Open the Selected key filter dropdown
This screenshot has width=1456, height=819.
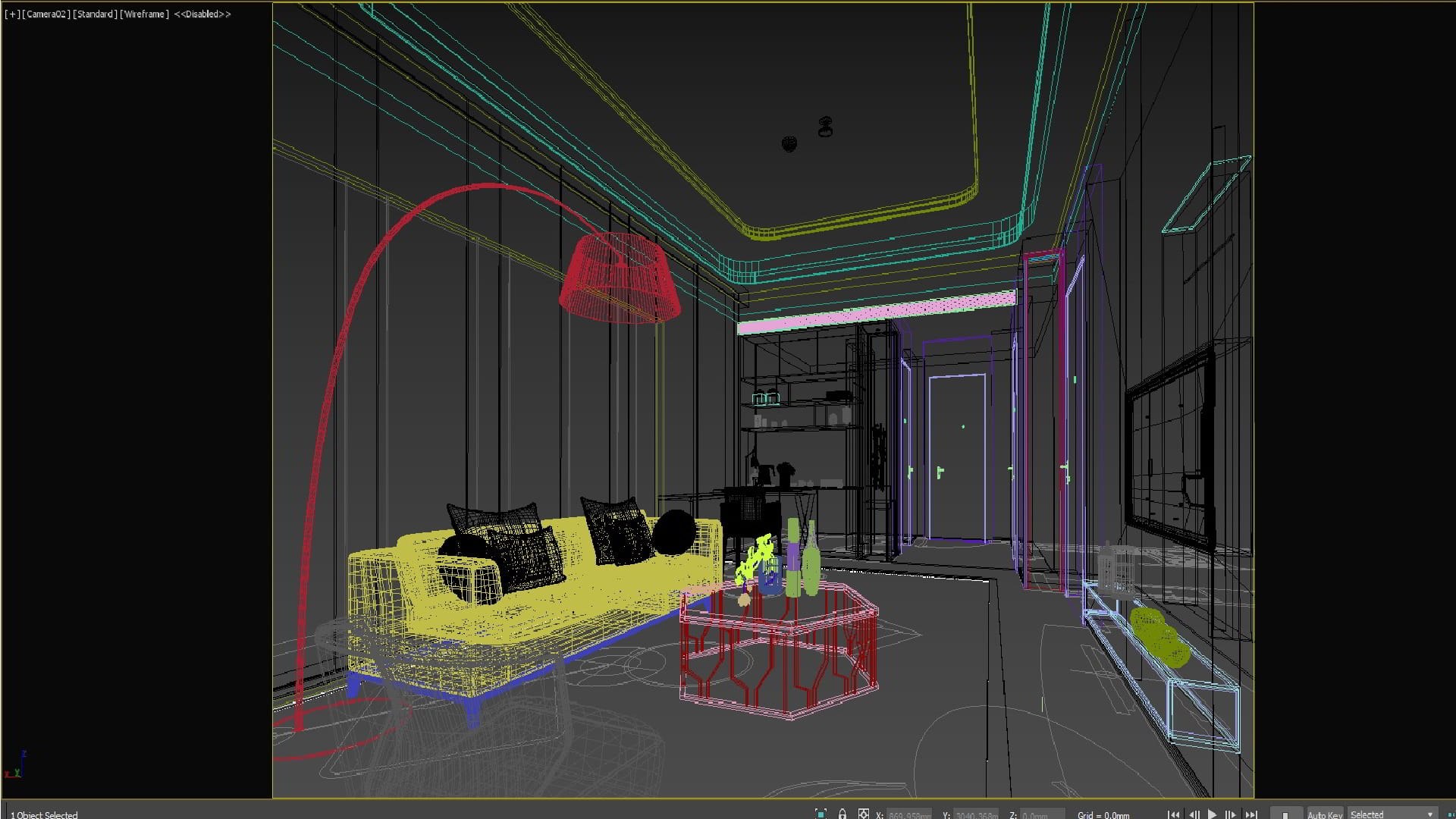tap(1392, 814)
